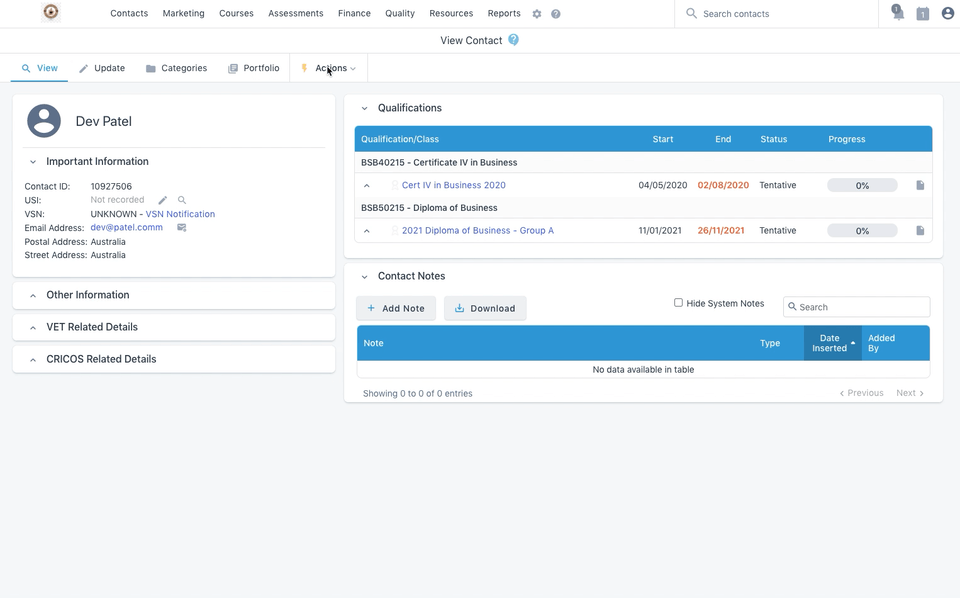
Task: Open the Quality menu
Action: pyautogui.click(x=400, y=13)
